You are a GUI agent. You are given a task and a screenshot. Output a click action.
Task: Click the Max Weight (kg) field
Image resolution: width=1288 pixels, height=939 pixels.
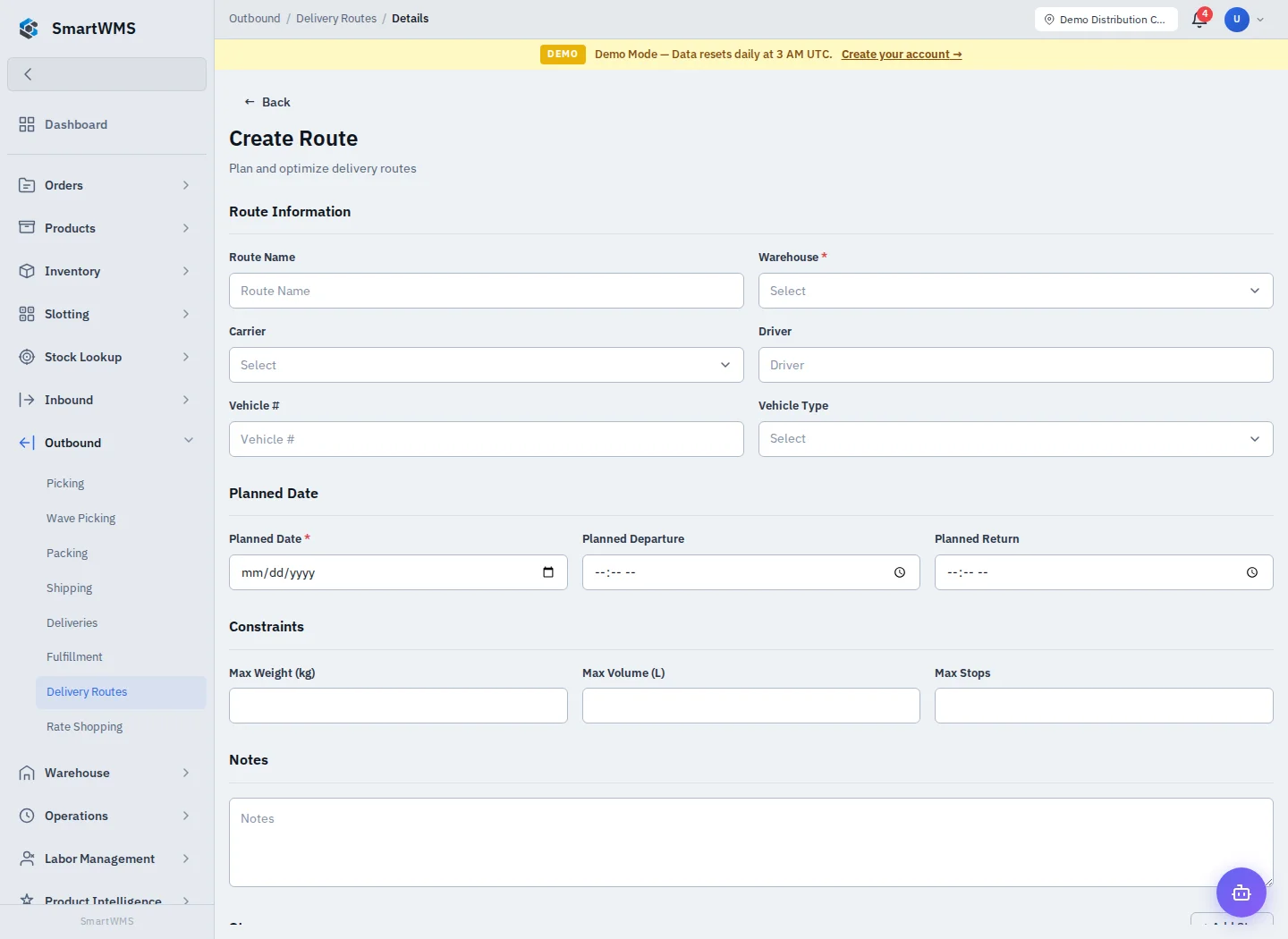click(x=398, y=706)
